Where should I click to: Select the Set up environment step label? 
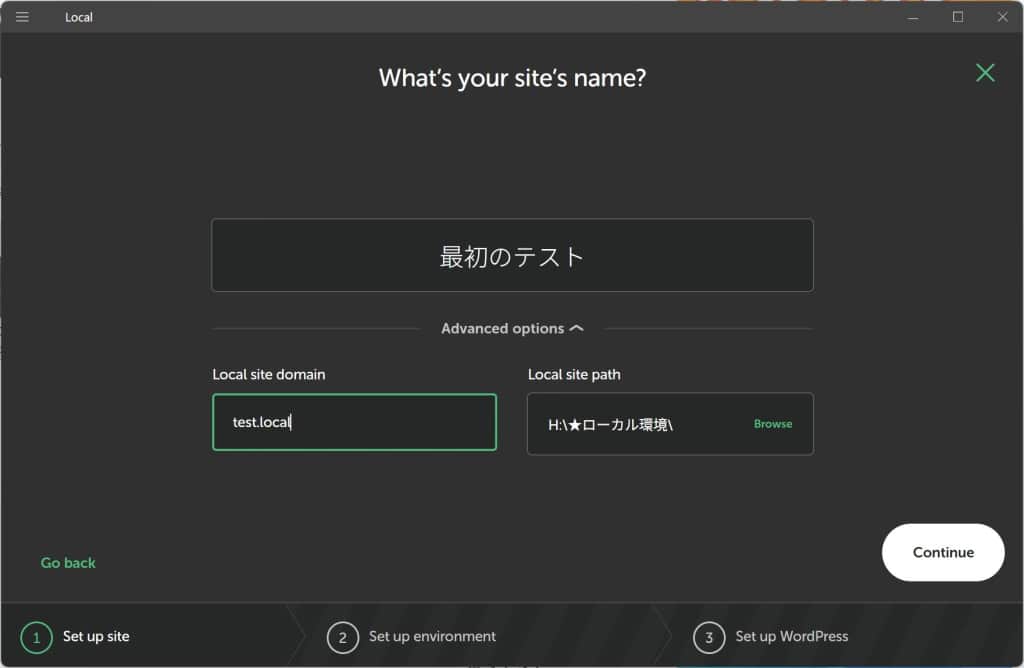tap(432, 637)
